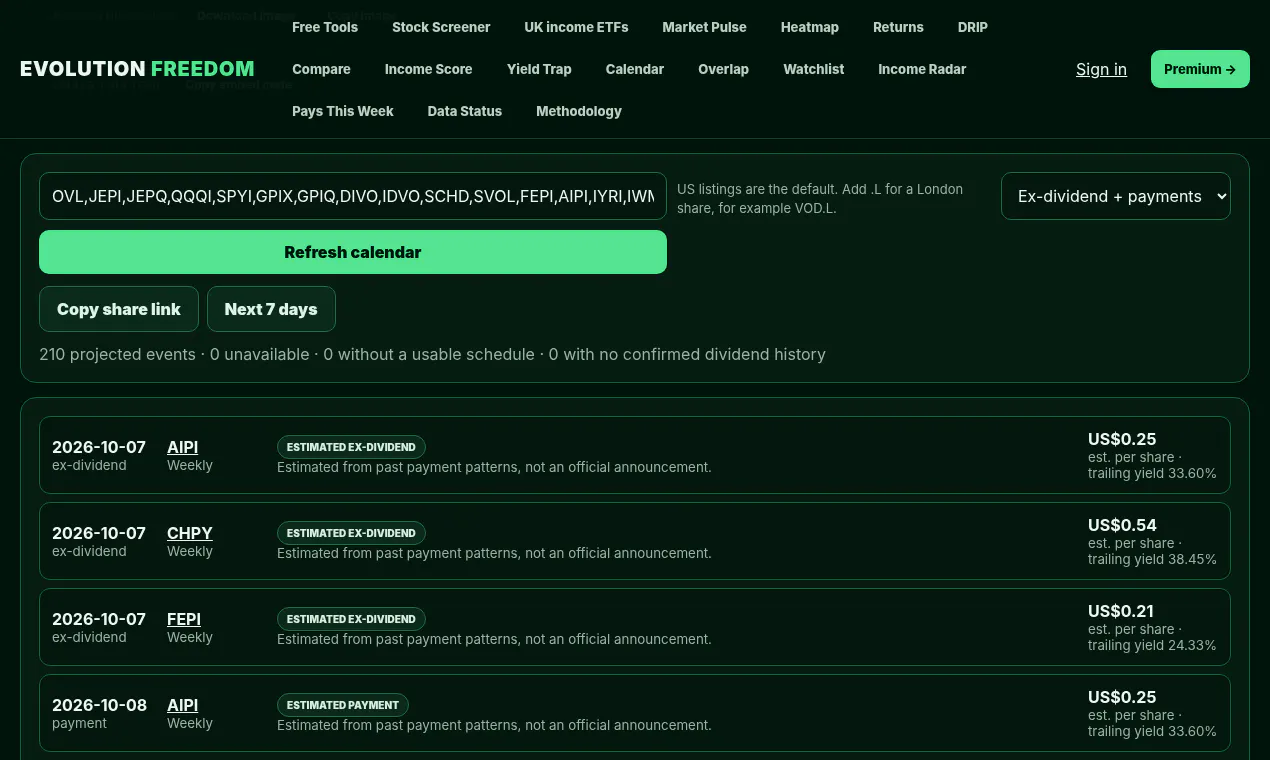Image resolution: width=1270 pixels, height=760 pixels.
Task: Open the CHPY ticker link
Action: [190, 533]
